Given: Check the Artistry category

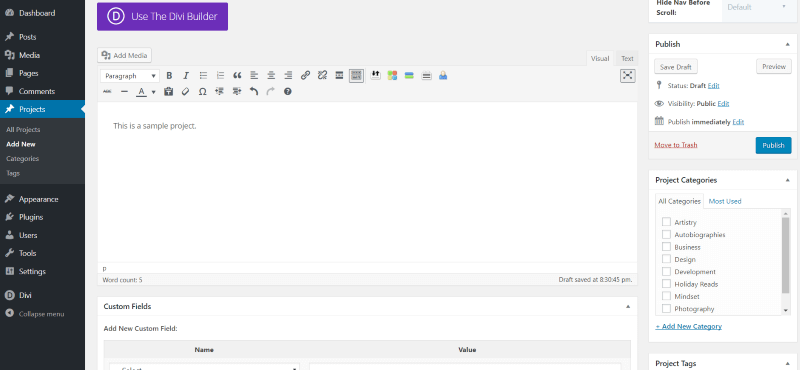Looking at the screenshot, I should coord(666,222).
